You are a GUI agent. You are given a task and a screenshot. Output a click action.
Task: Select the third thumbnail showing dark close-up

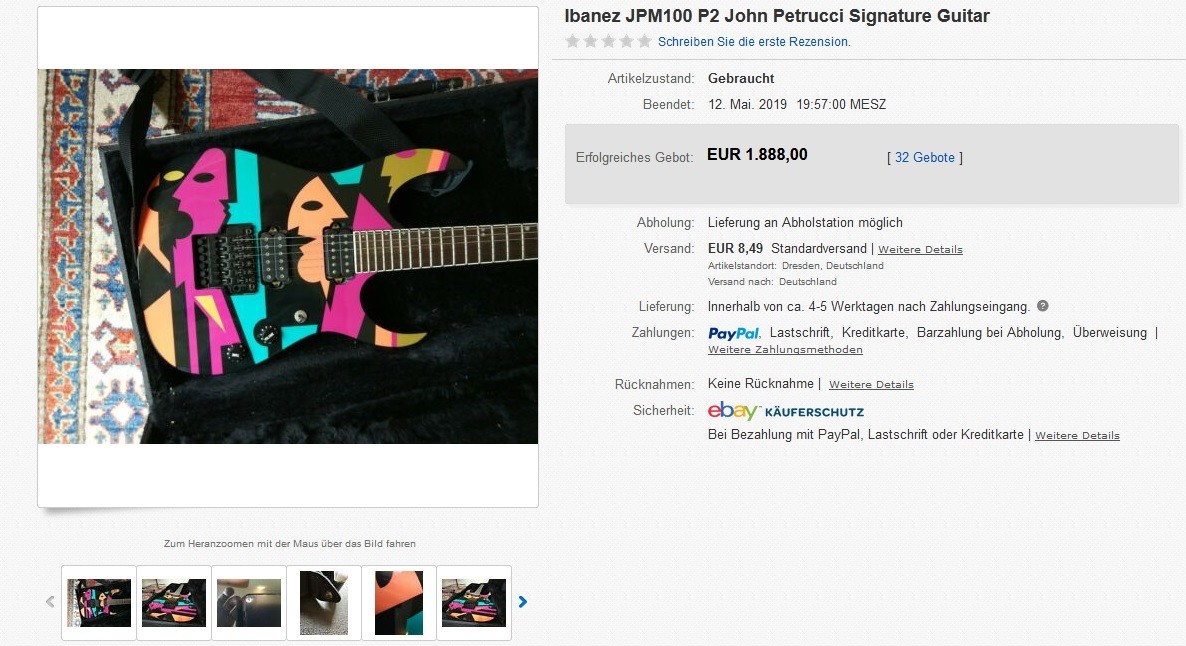point(249,603)
